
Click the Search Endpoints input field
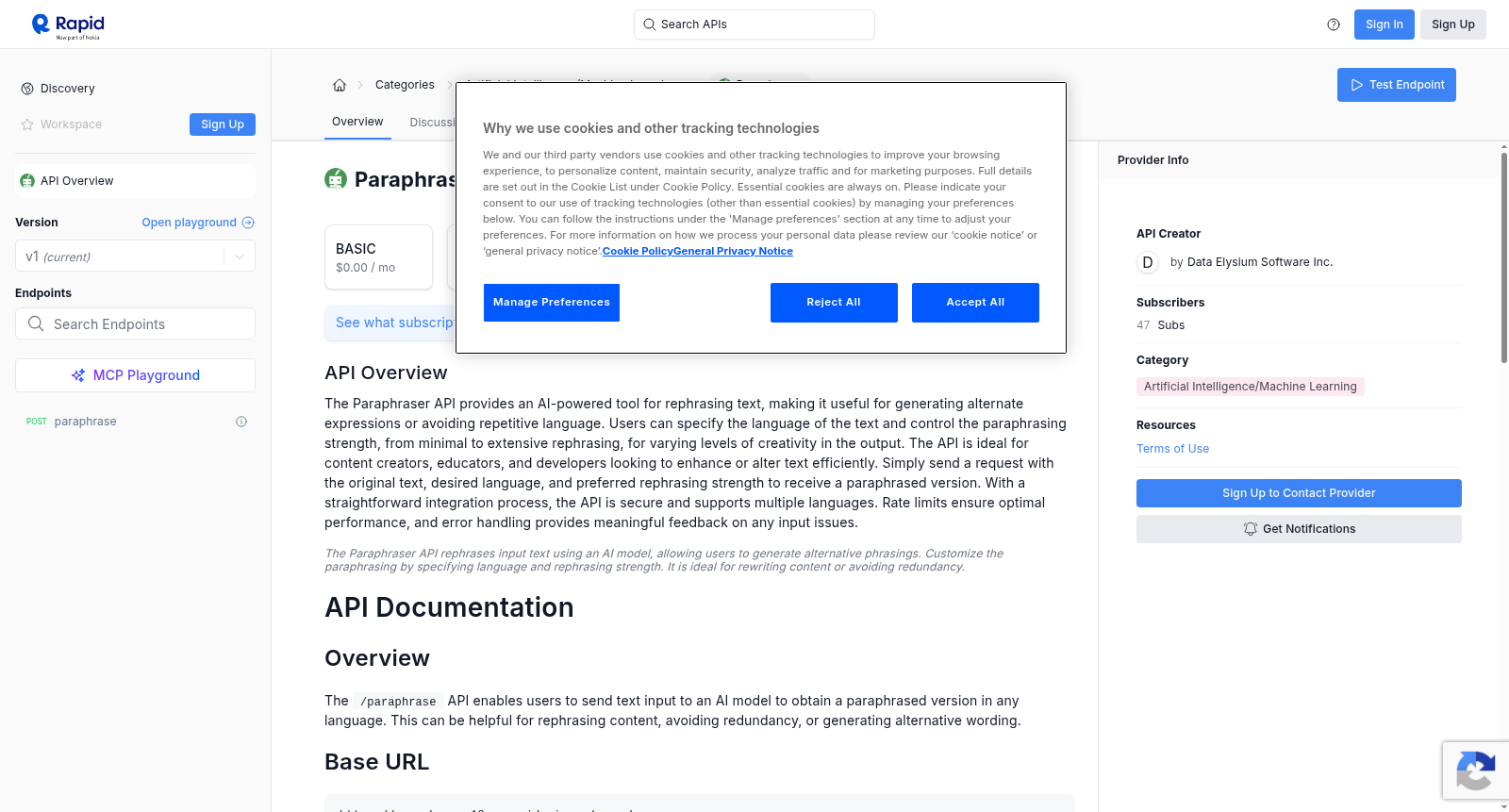tap(135, 323)
